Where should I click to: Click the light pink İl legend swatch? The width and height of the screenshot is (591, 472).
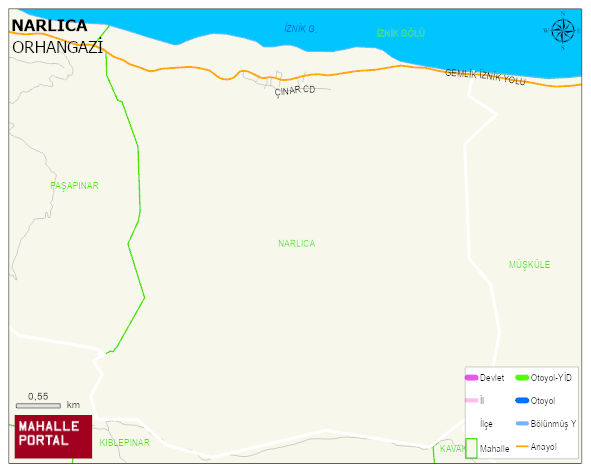472,400
